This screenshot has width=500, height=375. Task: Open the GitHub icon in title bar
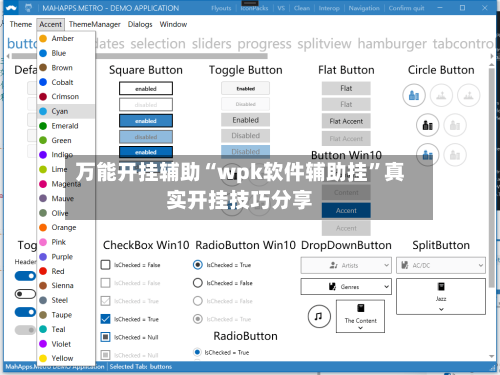[29, 8]
